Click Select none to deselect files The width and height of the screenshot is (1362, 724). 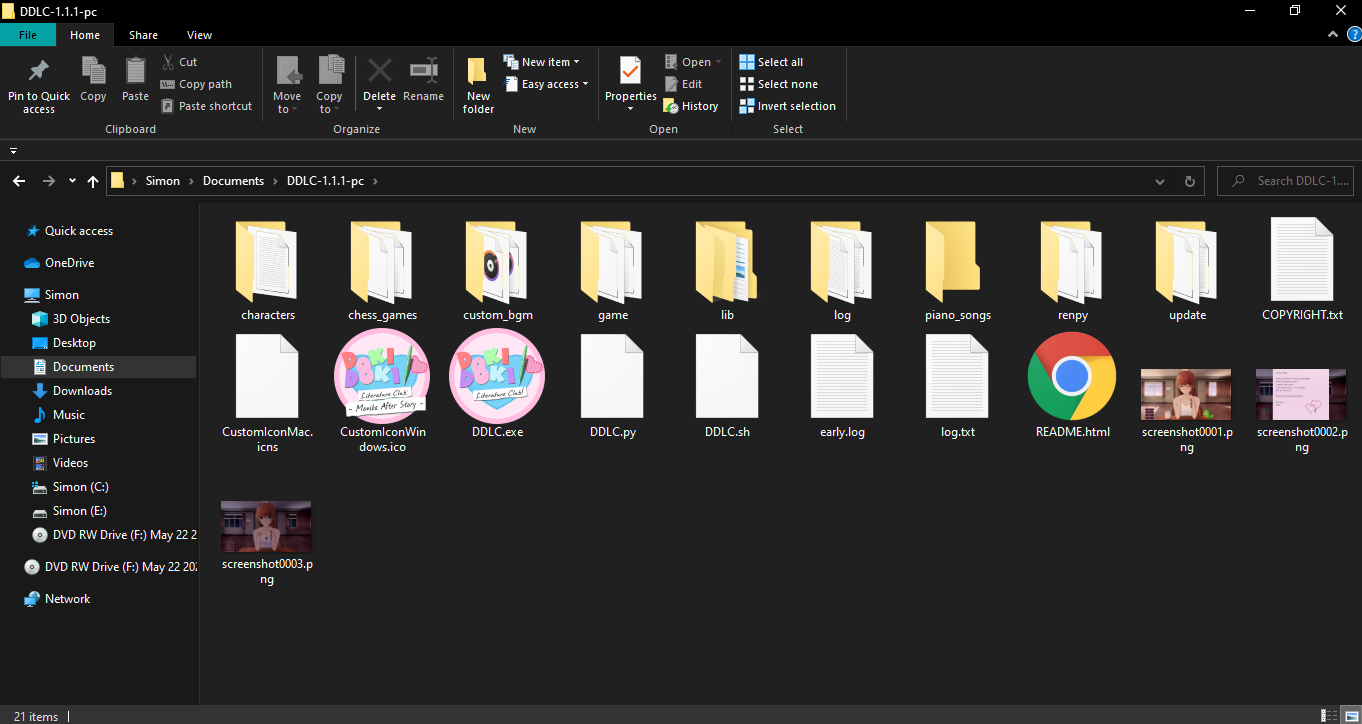point(779,83)
